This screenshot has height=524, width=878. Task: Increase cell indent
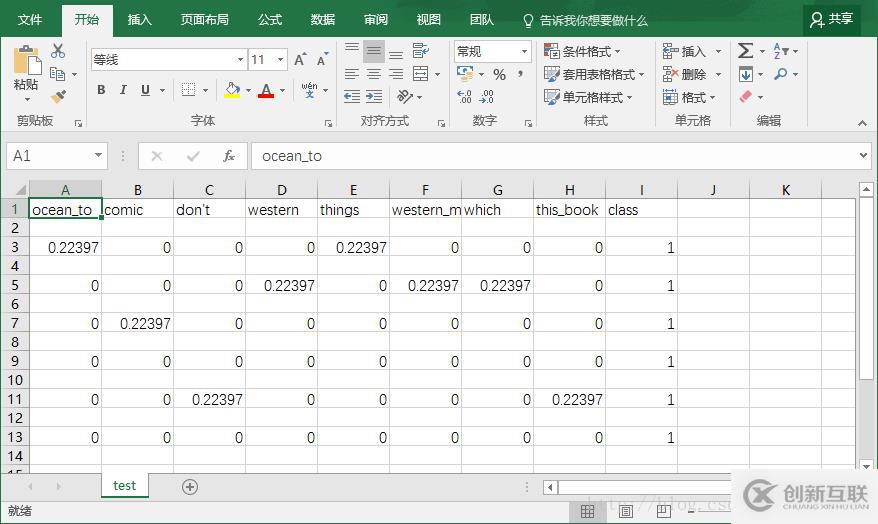tap(373, 97)
